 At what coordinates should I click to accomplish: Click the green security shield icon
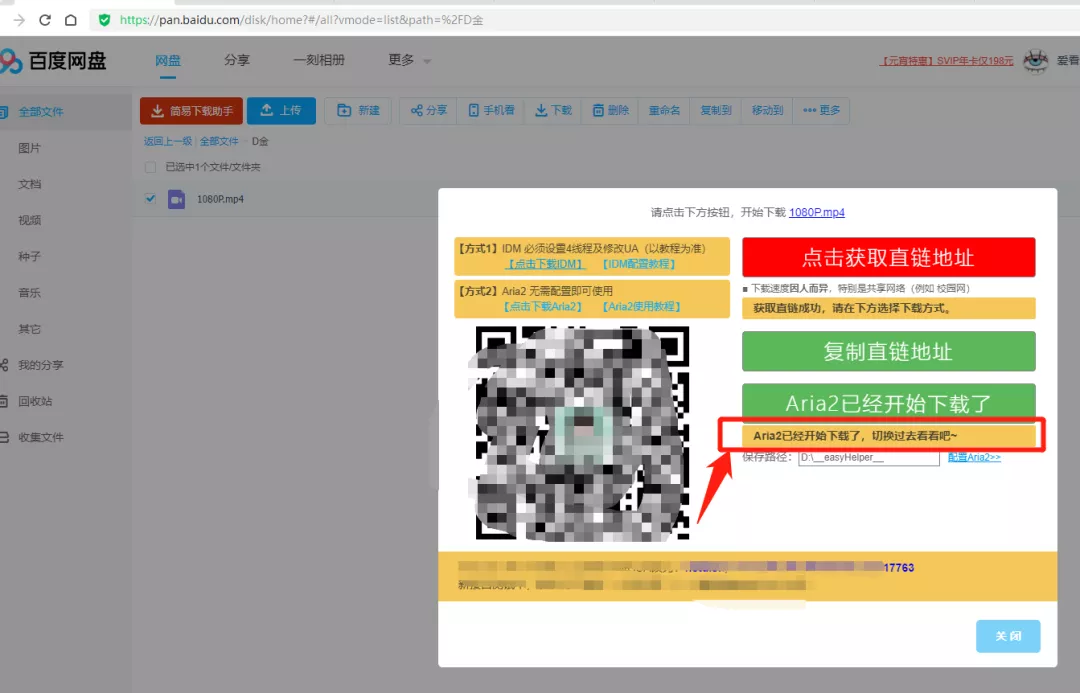pos(104,20)
